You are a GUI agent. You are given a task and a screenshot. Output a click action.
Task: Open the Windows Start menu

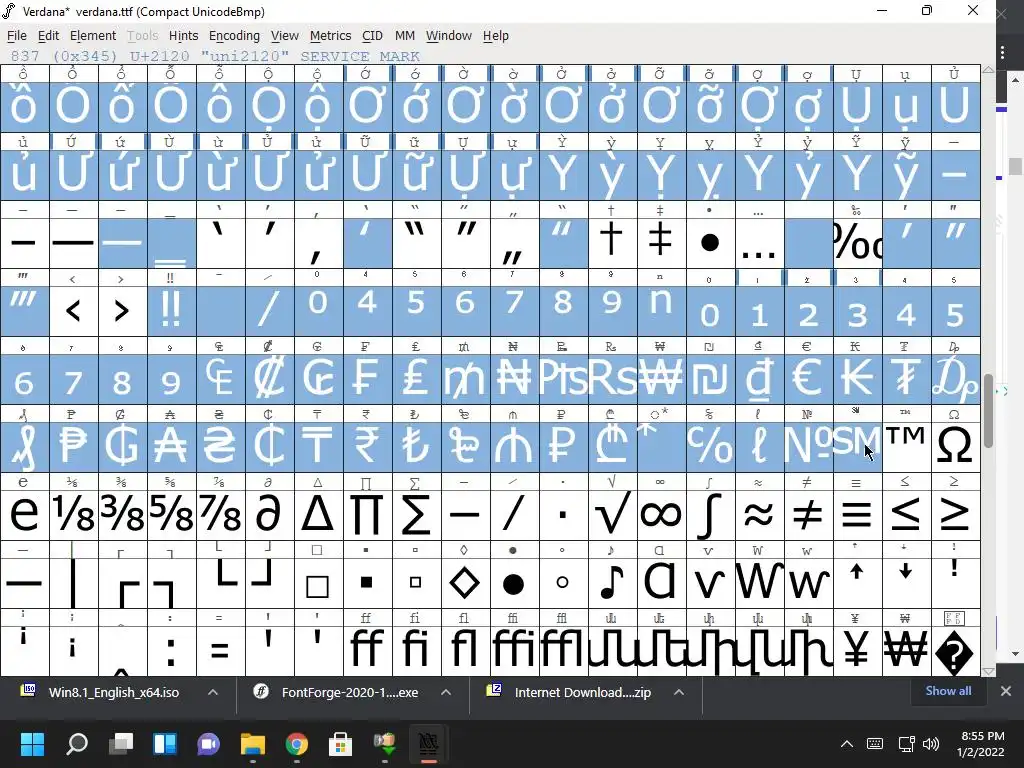[x=33, y=744]
